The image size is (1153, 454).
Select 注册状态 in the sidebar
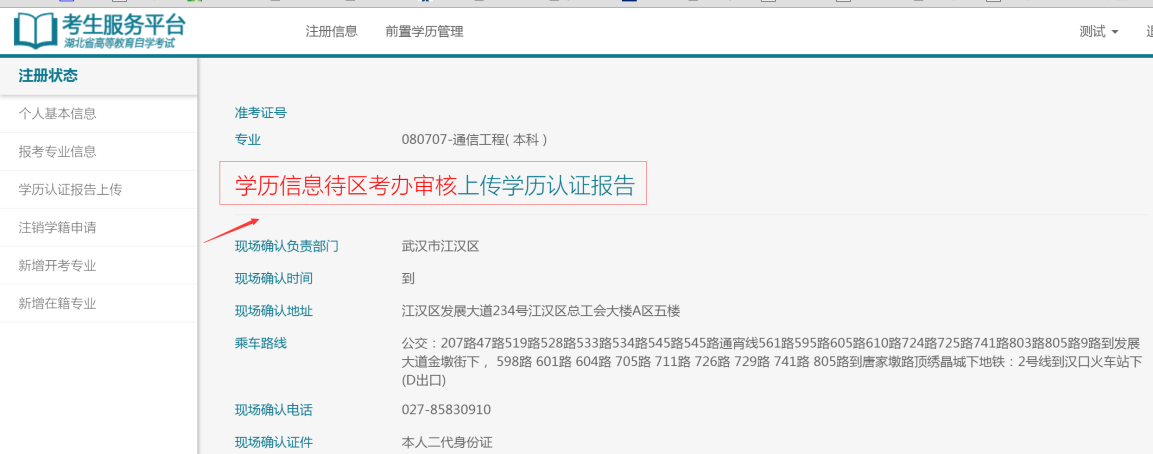tap(48, 75)
